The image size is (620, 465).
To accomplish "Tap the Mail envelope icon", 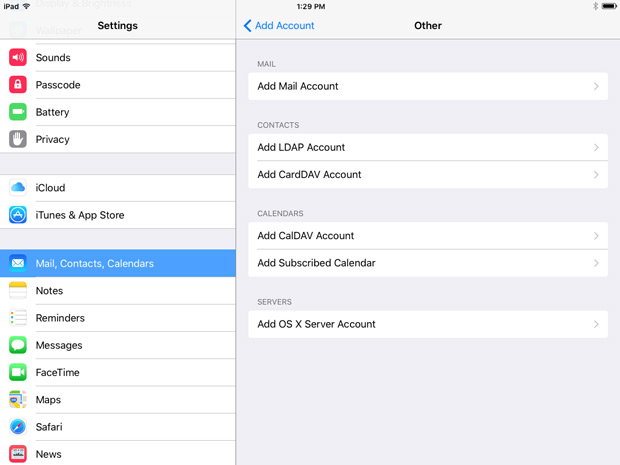I will [18, 263].
